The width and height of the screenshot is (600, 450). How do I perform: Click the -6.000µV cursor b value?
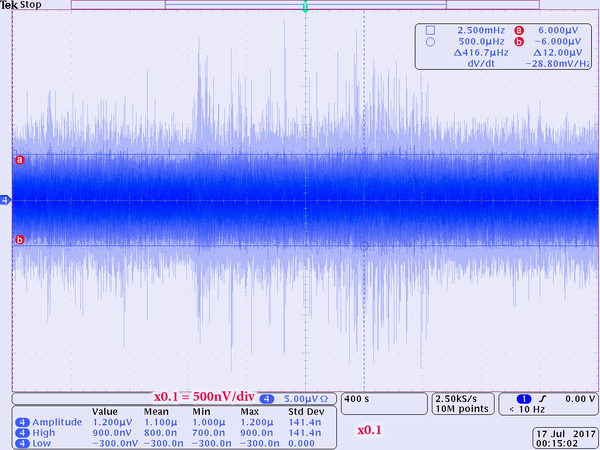coord(556,42)
